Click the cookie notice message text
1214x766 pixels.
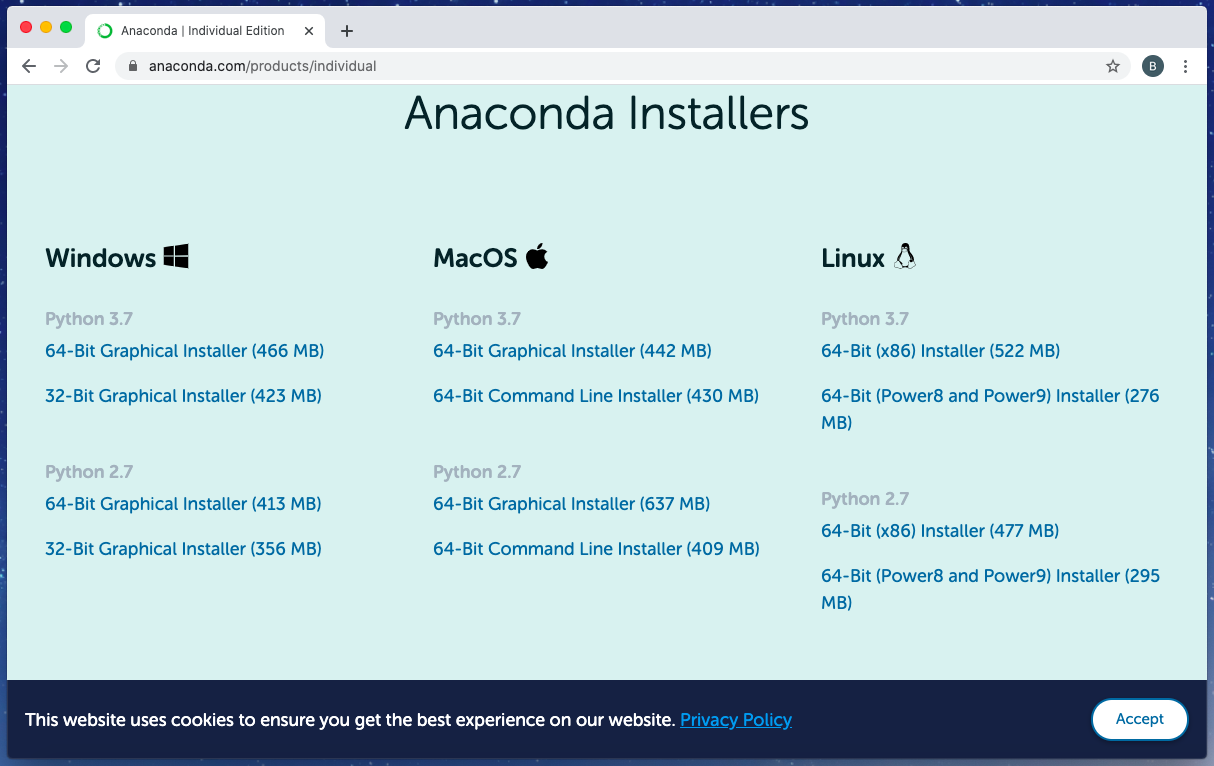pyautogui.click(x=350, y=720)
